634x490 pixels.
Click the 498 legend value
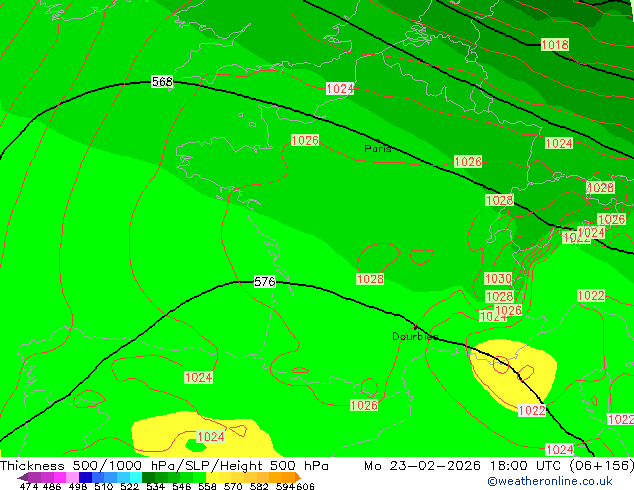click(x=78, y=486)
